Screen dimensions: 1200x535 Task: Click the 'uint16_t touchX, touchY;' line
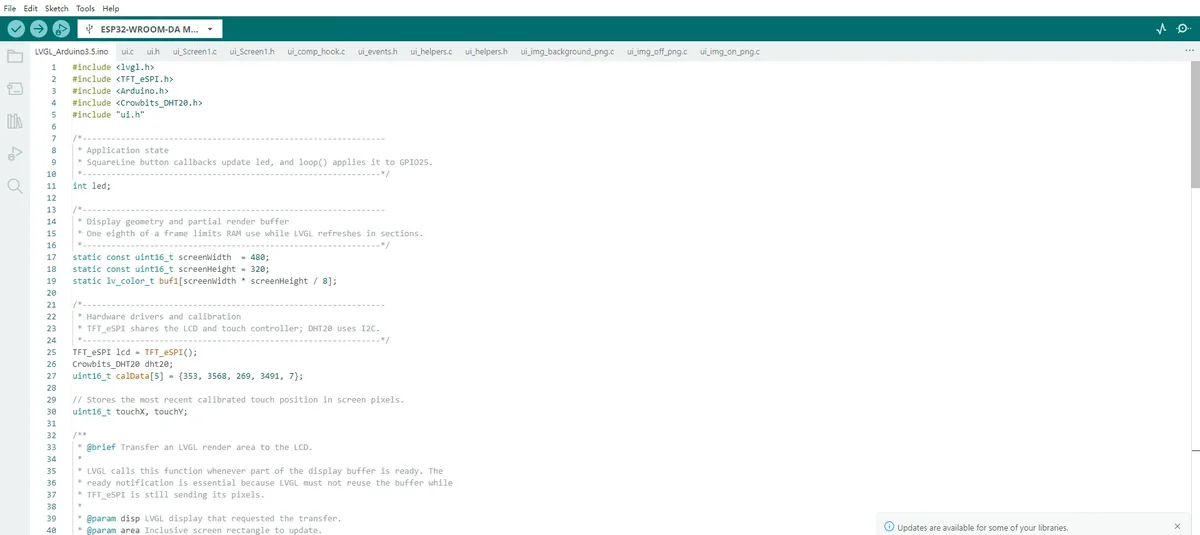pos(130,411)
